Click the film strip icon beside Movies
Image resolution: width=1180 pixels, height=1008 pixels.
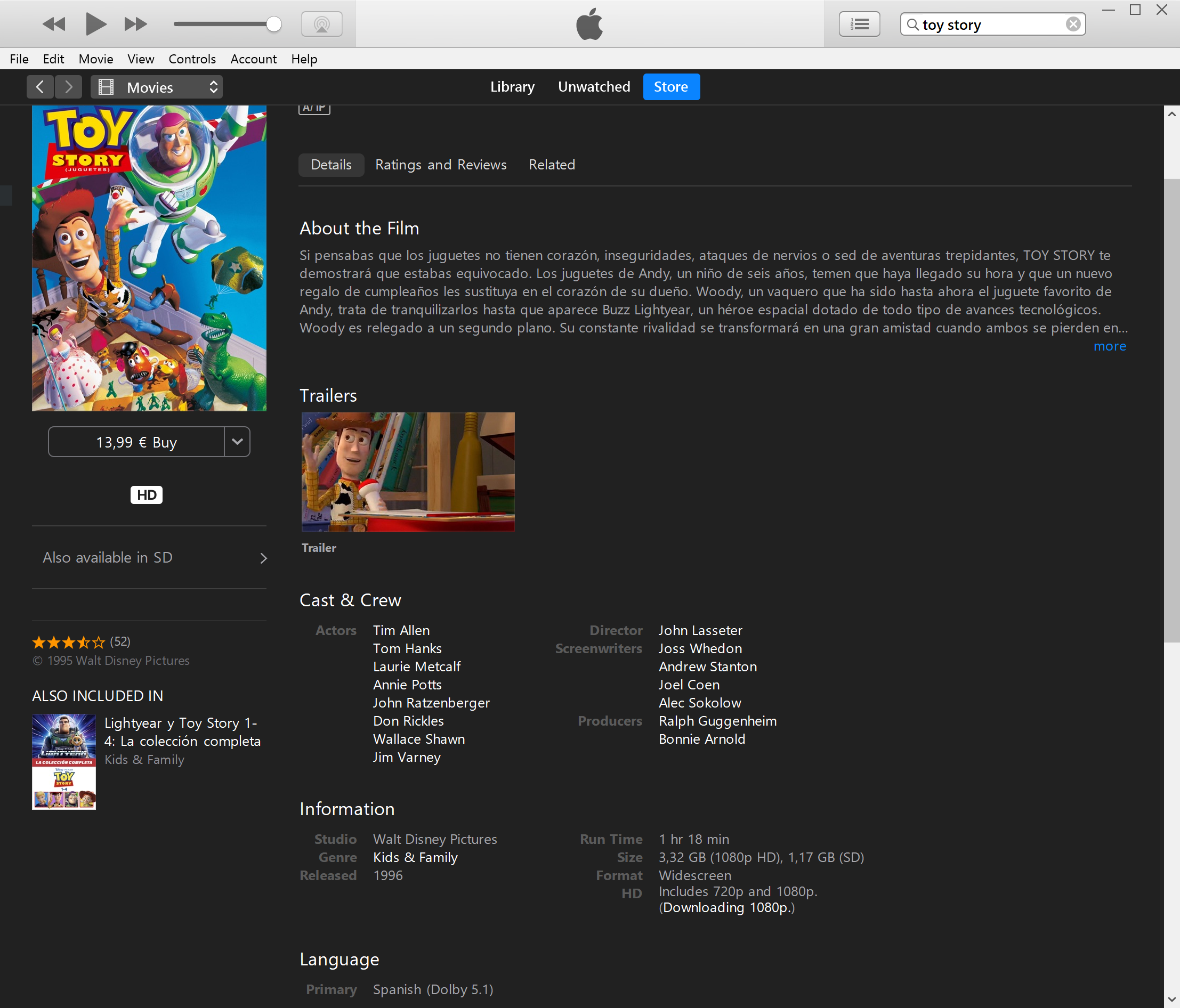point(106,87)
